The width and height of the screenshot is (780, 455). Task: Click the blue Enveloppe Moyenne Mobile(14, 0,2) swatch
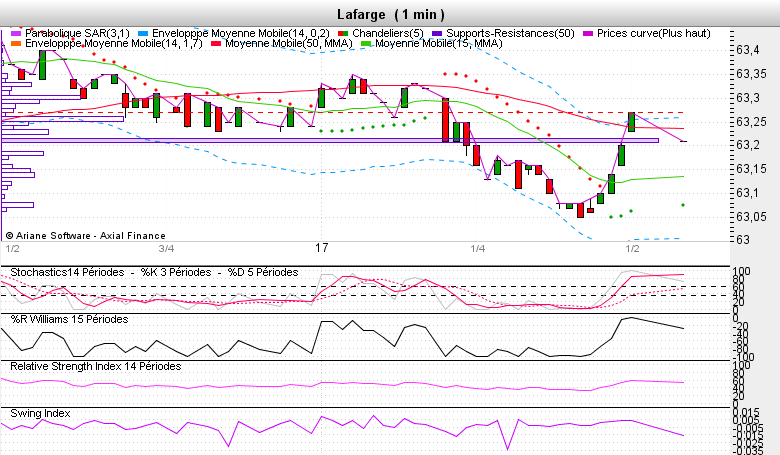pos(143,34)
